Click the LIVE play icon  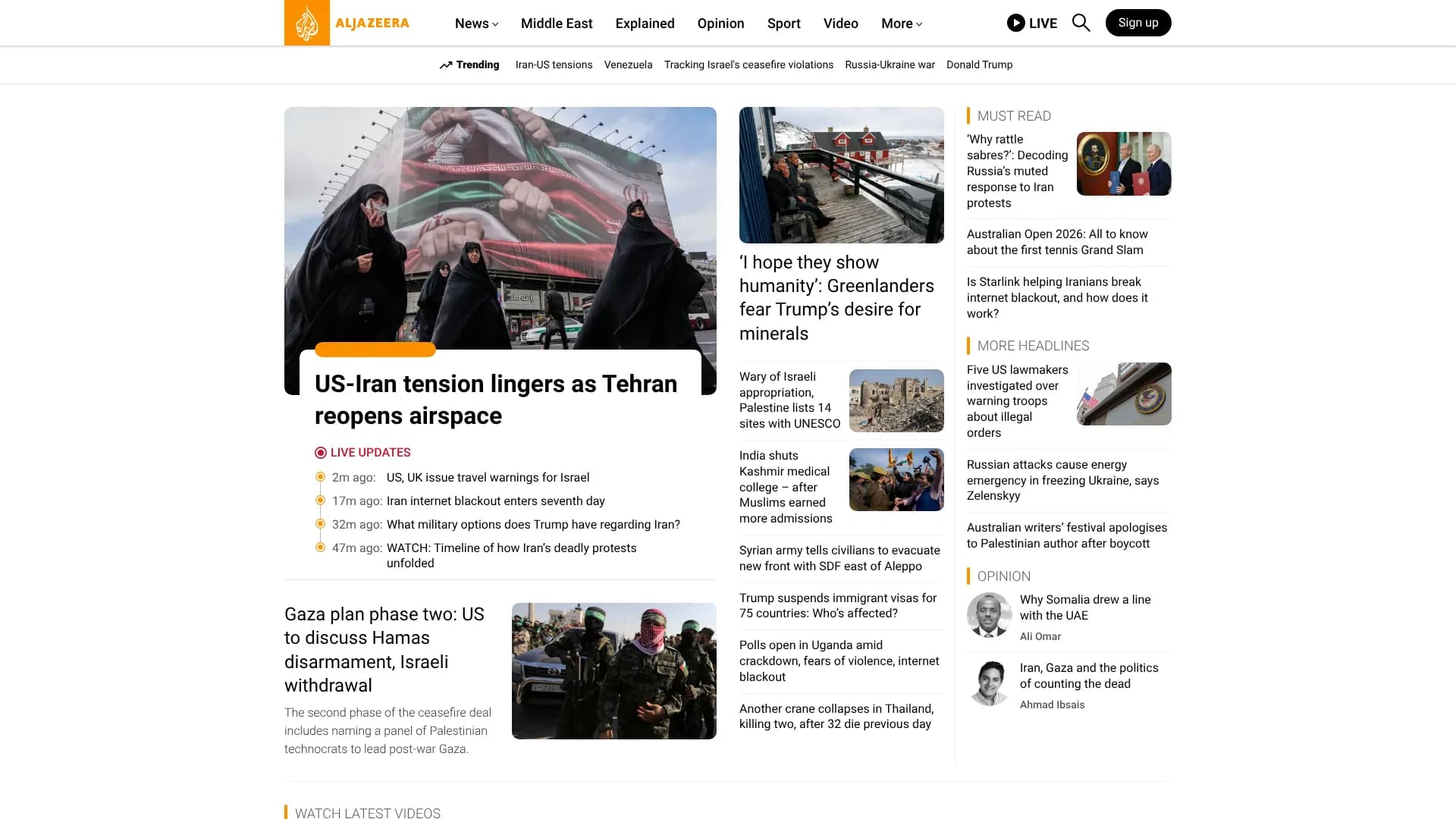point(1015,23)
